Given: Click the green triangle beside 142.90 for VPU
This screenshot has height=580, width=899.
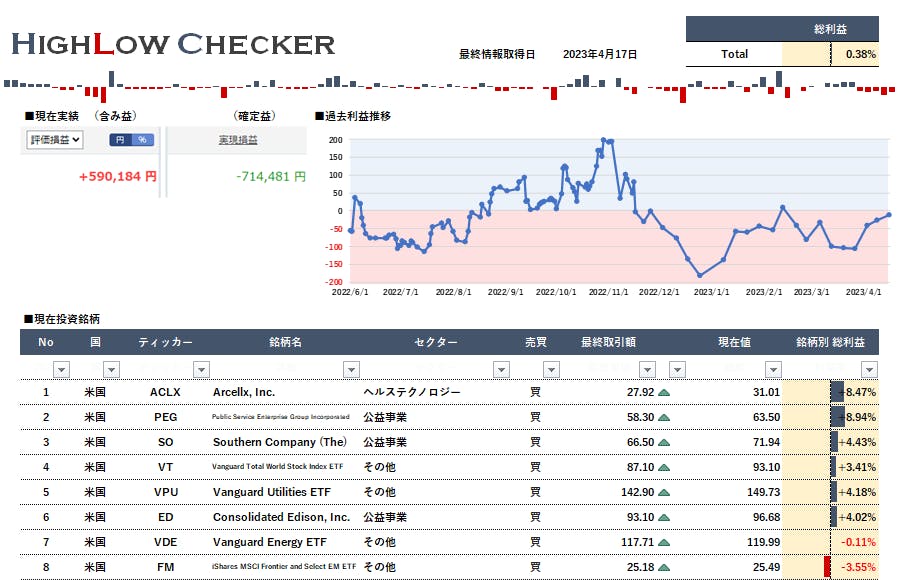Looking at the screenshot, I should pos(664,492).
